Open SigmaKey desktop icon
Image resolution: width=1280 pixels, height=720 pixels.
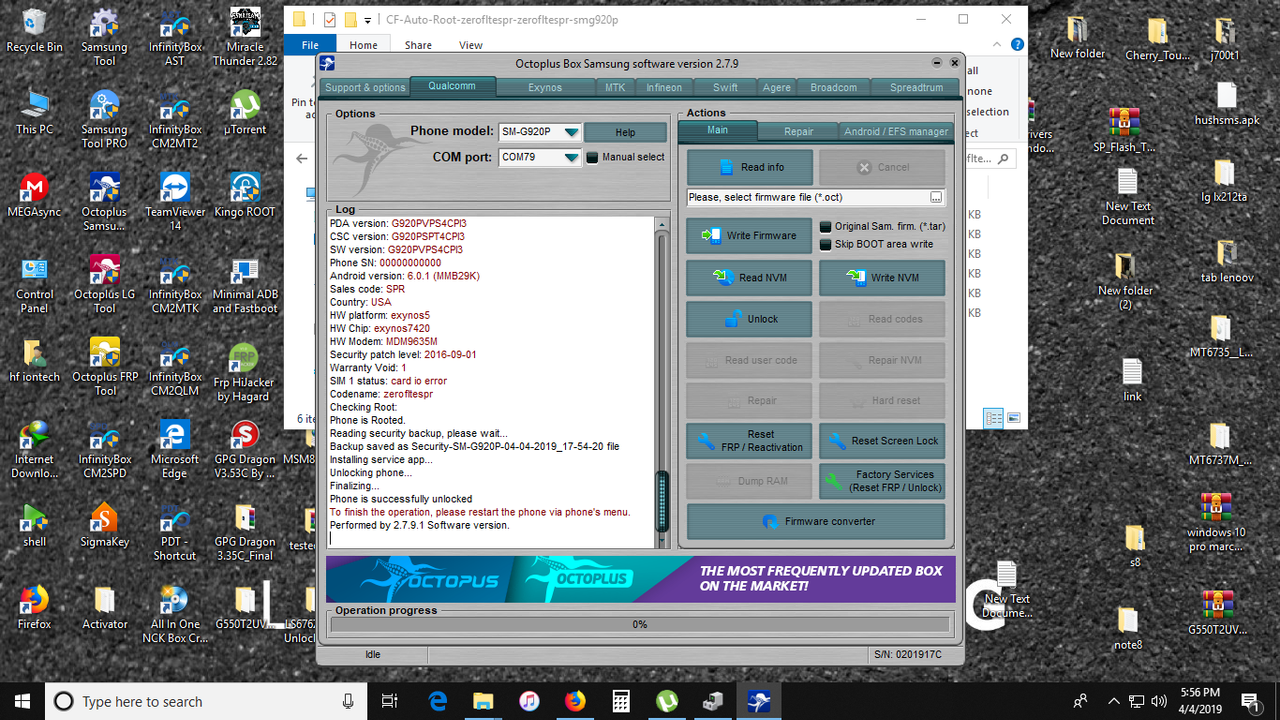click(x=104, y=525)
